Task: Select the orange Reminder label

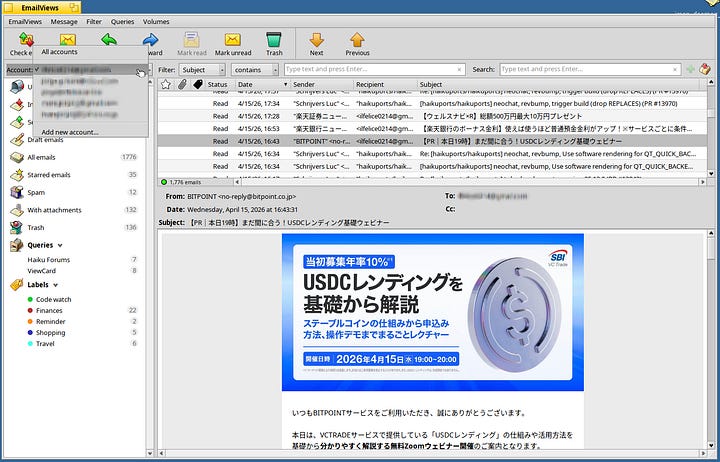Action: 51,321
